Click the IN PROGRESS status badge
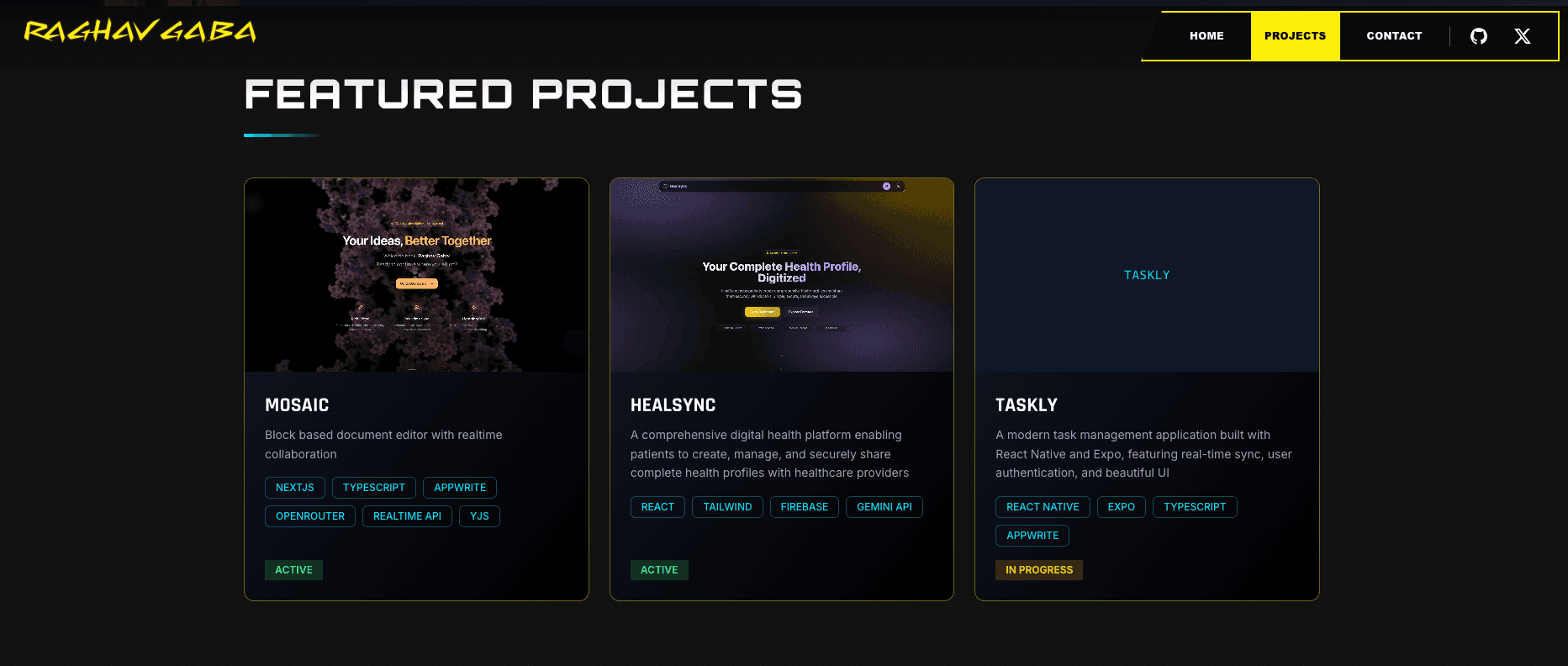Viewport: 1568px width, 666px height. click(1038, 570)
